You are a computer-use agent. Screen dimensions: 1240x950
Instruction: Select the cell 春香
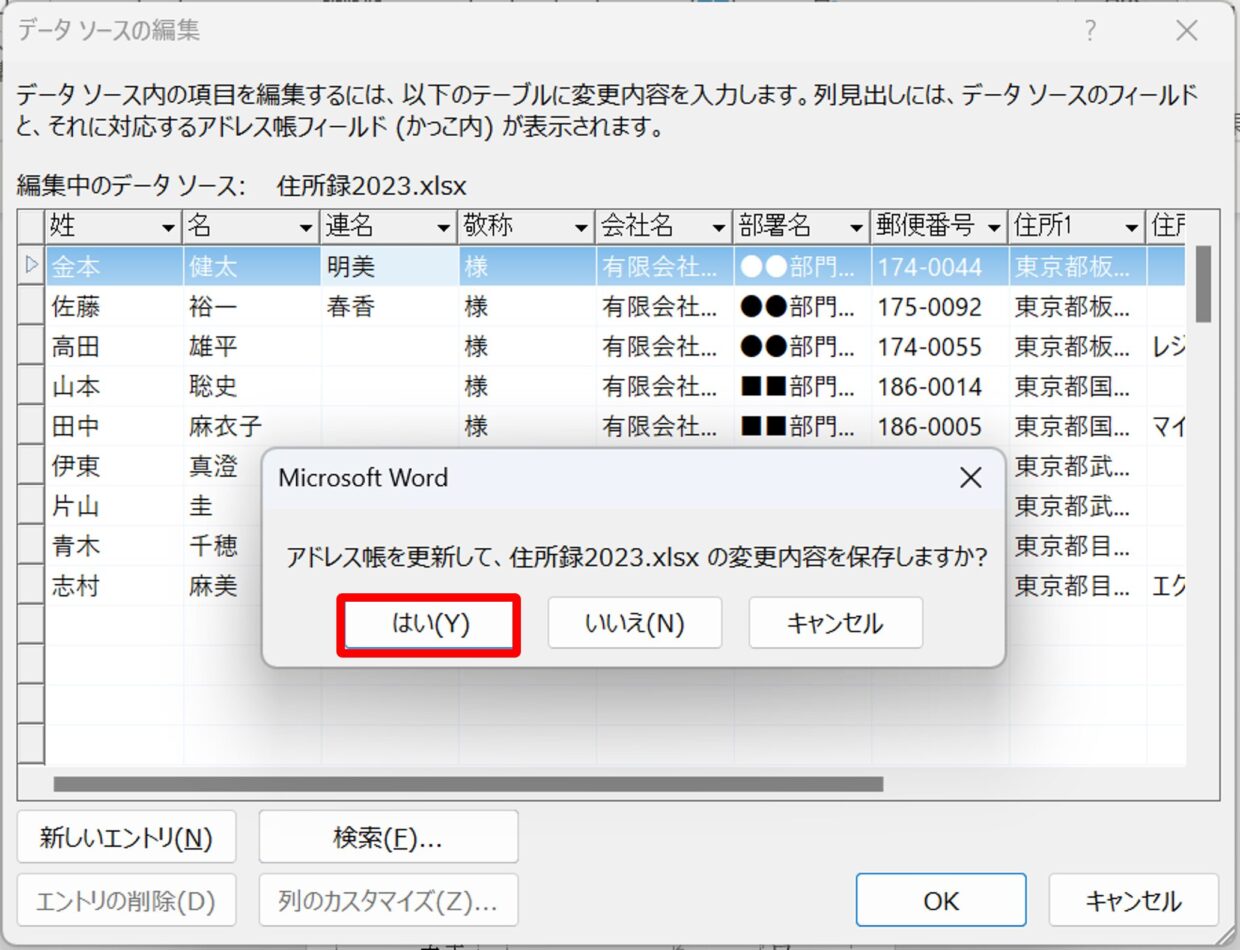click(x=390, y=307)
